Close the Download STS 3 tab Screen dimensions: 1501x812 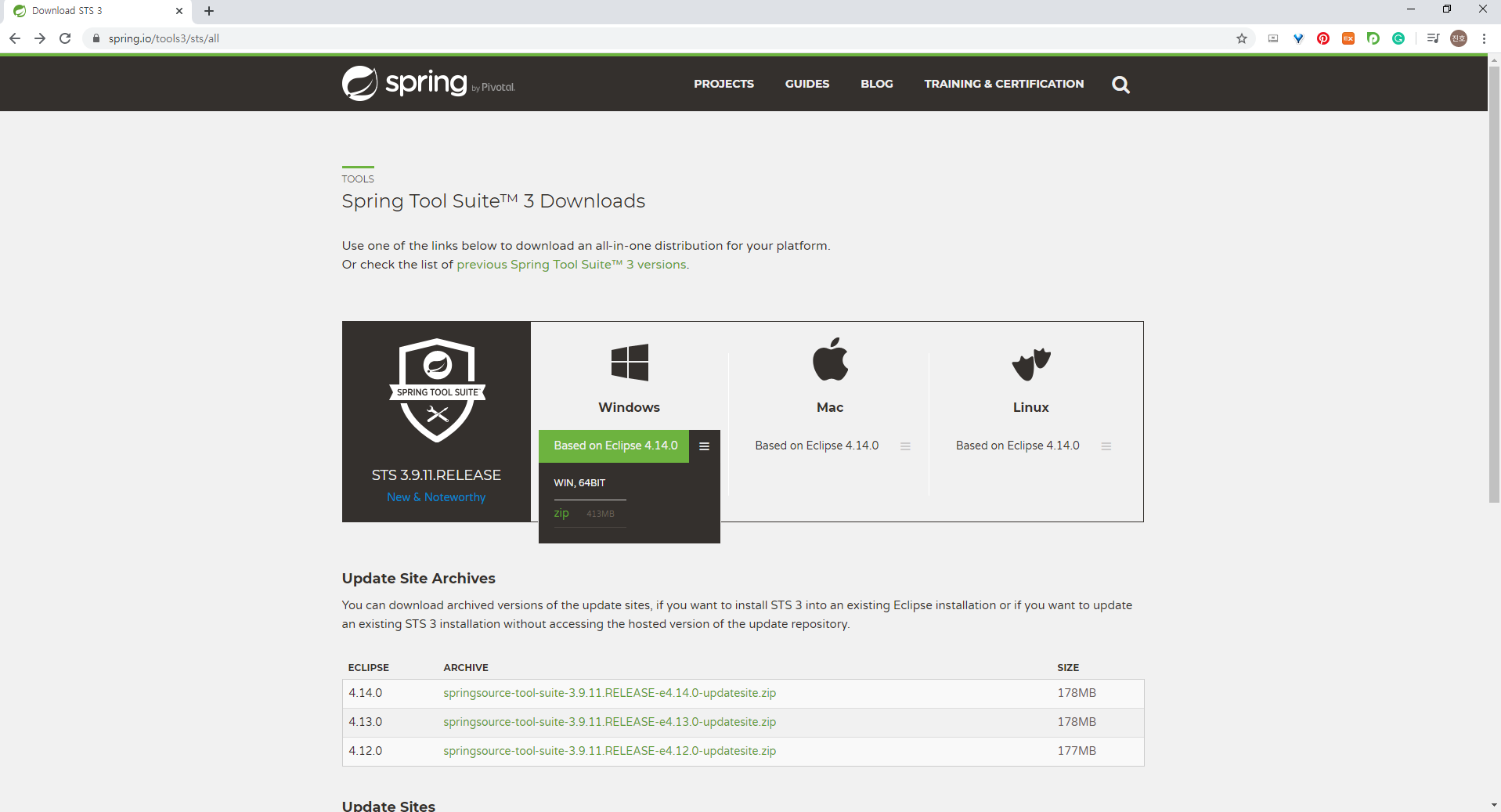coord(179,11)
